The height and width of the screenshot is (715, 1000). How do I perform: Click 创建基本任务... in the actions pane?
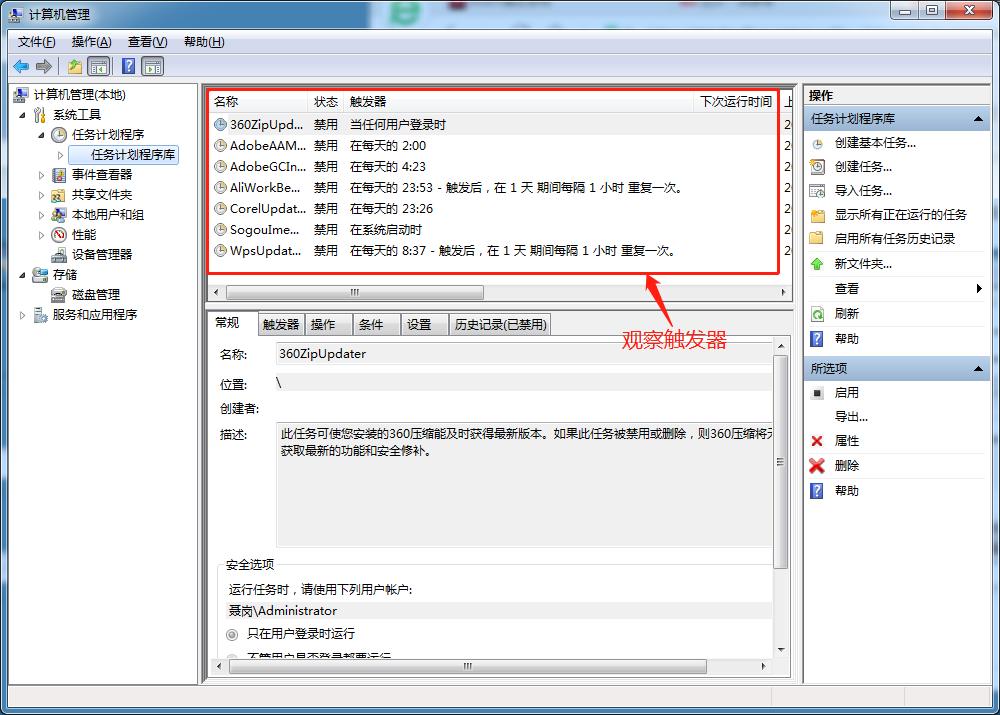coord(875,143)
